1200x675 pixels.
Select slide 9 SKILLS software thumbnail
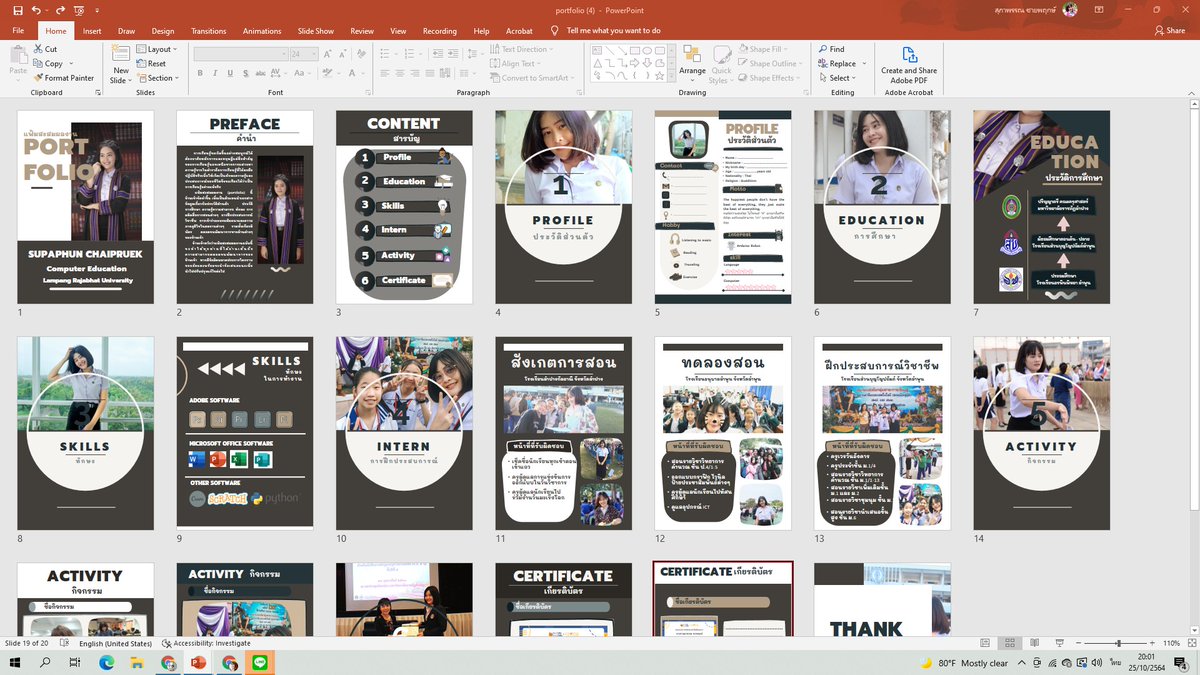point(245,433)
